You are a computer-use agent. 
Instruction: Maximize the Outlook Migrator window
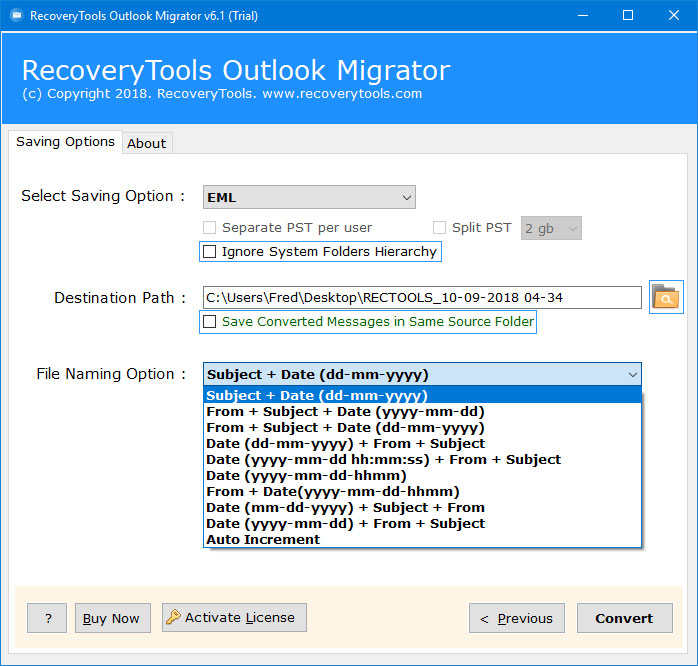coord(627,15)
